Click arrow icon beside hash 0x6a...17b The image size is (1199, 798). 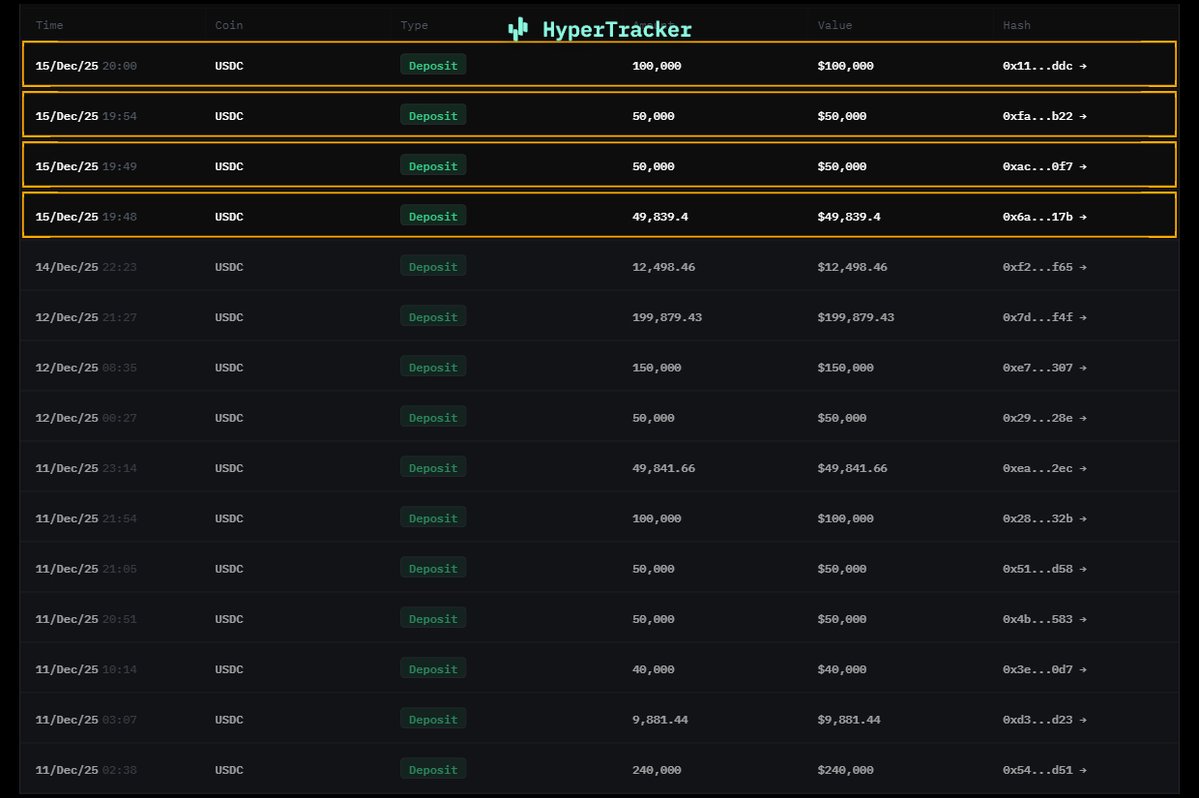click(x=1083, y=217)
